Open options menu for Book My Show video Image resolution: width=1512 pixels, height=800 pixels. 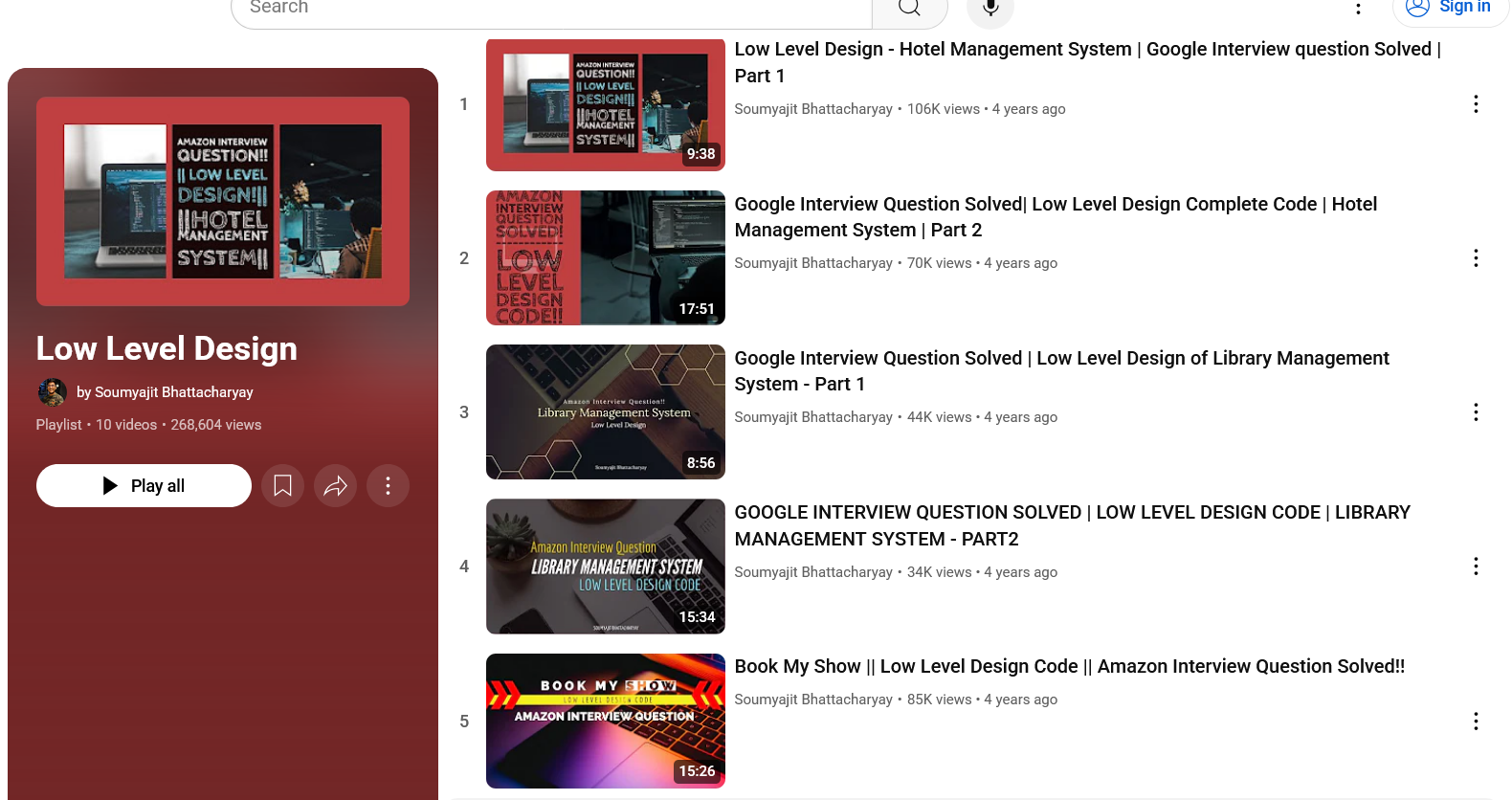pyautogui.click(x=1476, y=721)
